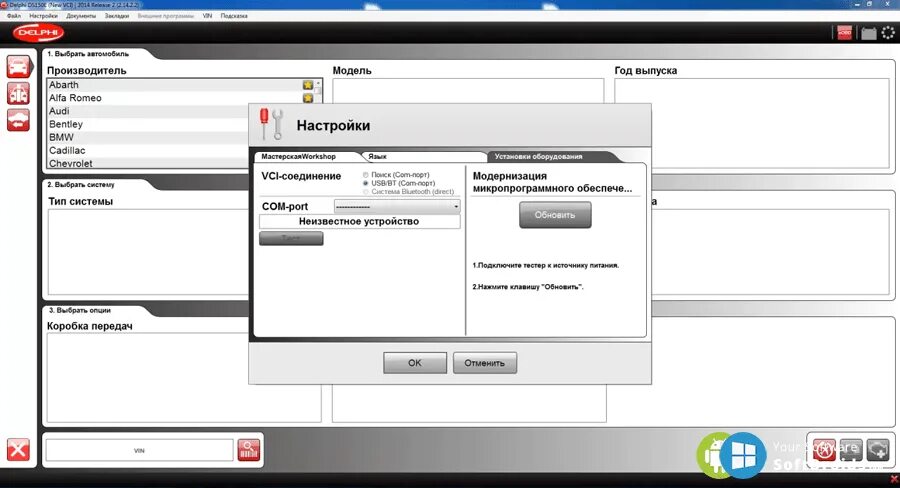Click the empty Тип системы list box

point(148,252)
